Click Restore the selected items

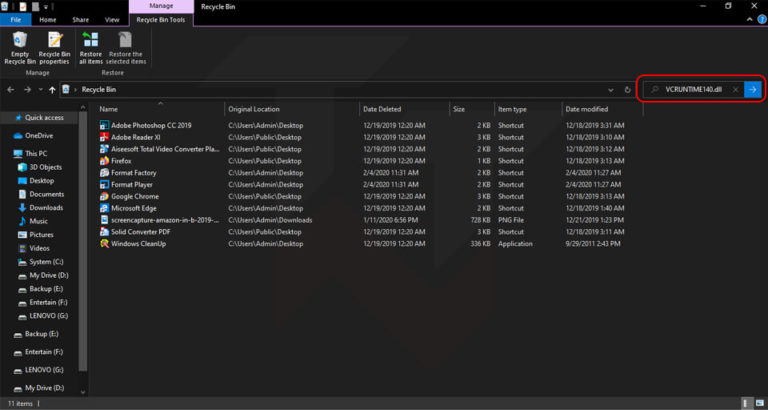tap(125, 48)
